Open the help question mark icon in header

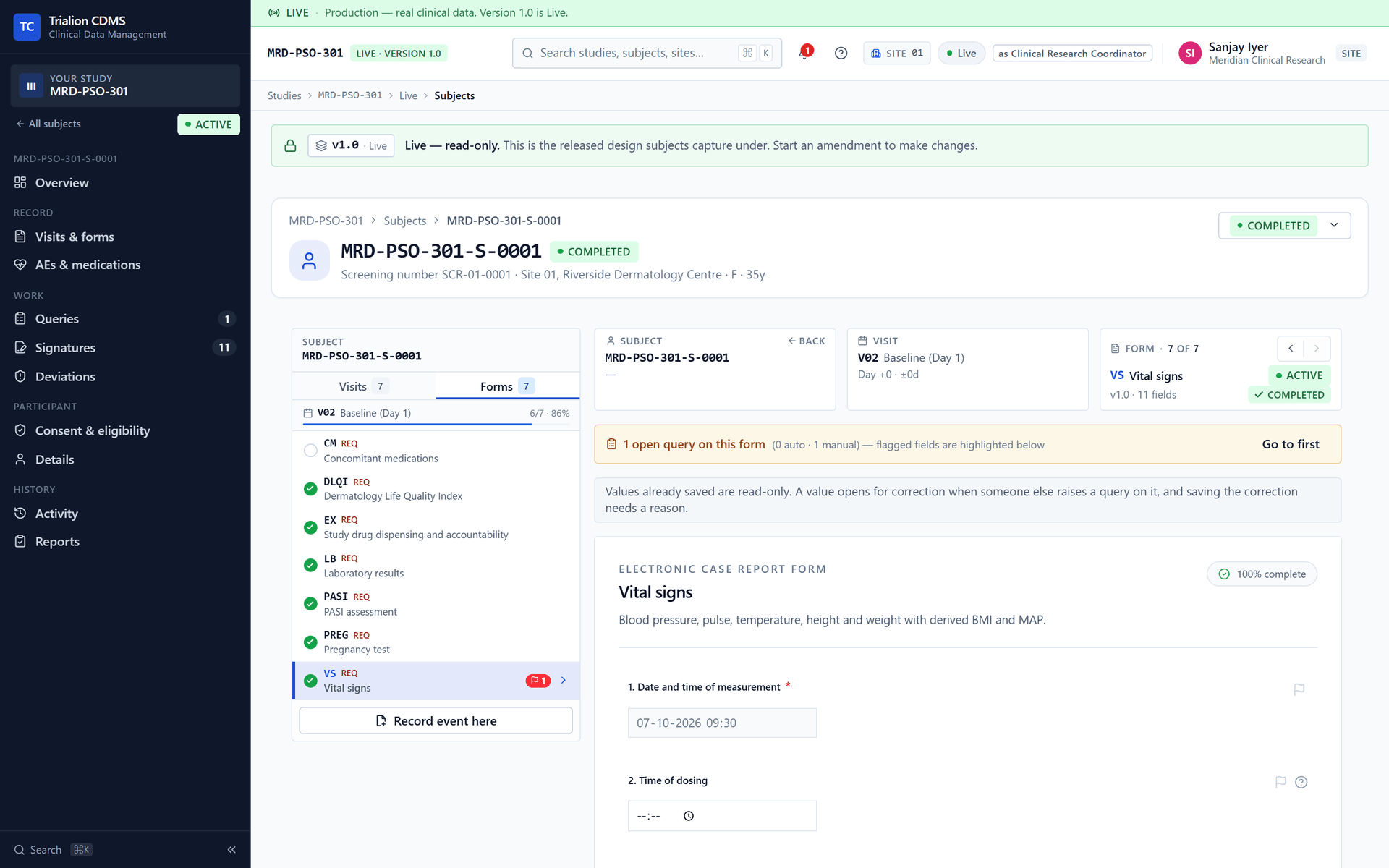841,53
